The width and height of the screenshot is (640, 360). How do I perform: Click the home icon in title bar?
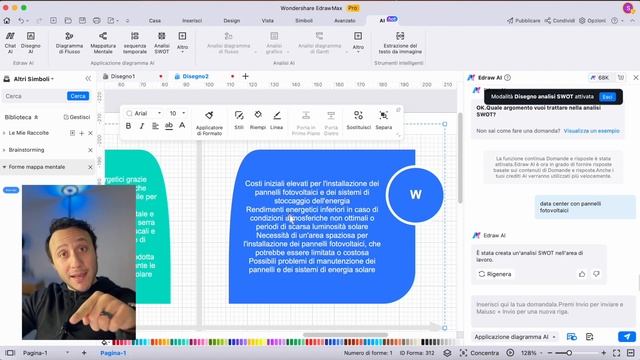(7, 20)
